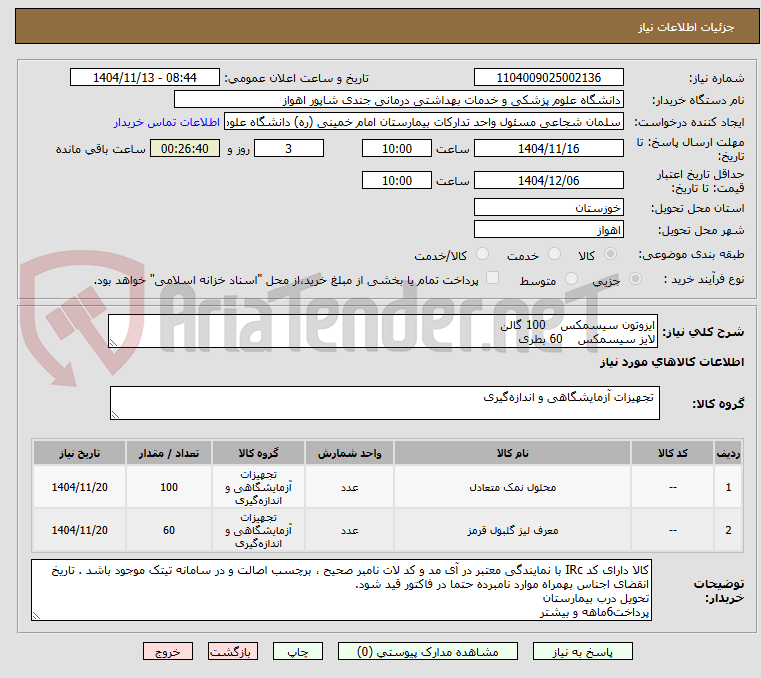The height and width of the screenshot is (678, 761).
Task: Click the 'ردیف' column header
Action: (728, 453)
